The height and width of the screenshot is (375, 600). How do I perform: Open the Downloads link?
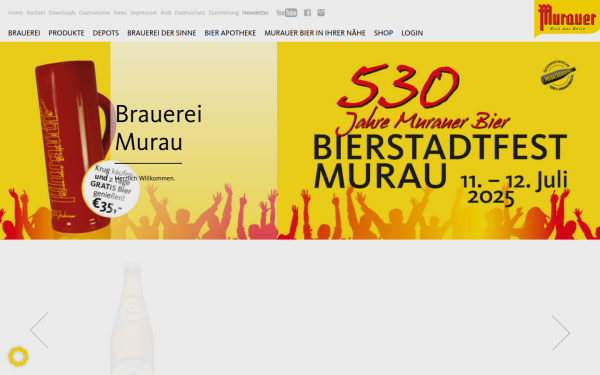[62, 13]
